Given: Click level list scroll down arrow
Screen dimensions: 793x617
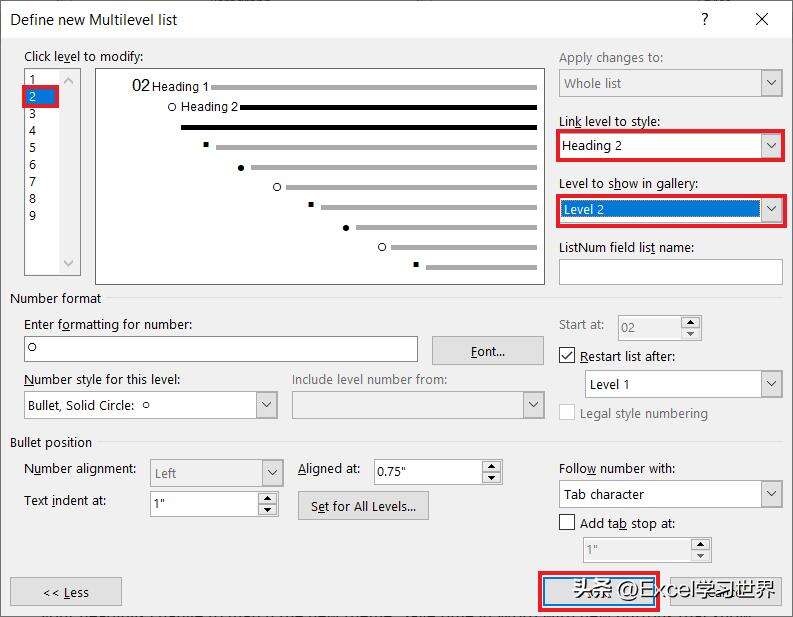Looking at the screenshot, I should (x=69, y=263).
